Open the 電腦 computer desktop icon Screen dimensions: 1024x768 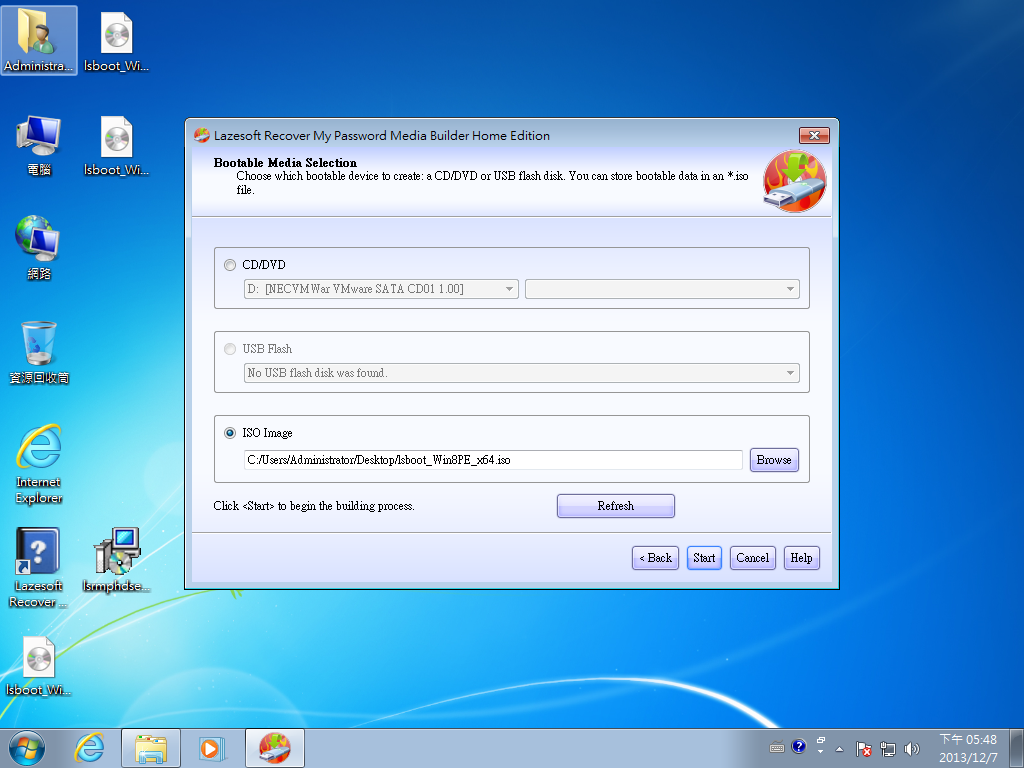[39, 144]
